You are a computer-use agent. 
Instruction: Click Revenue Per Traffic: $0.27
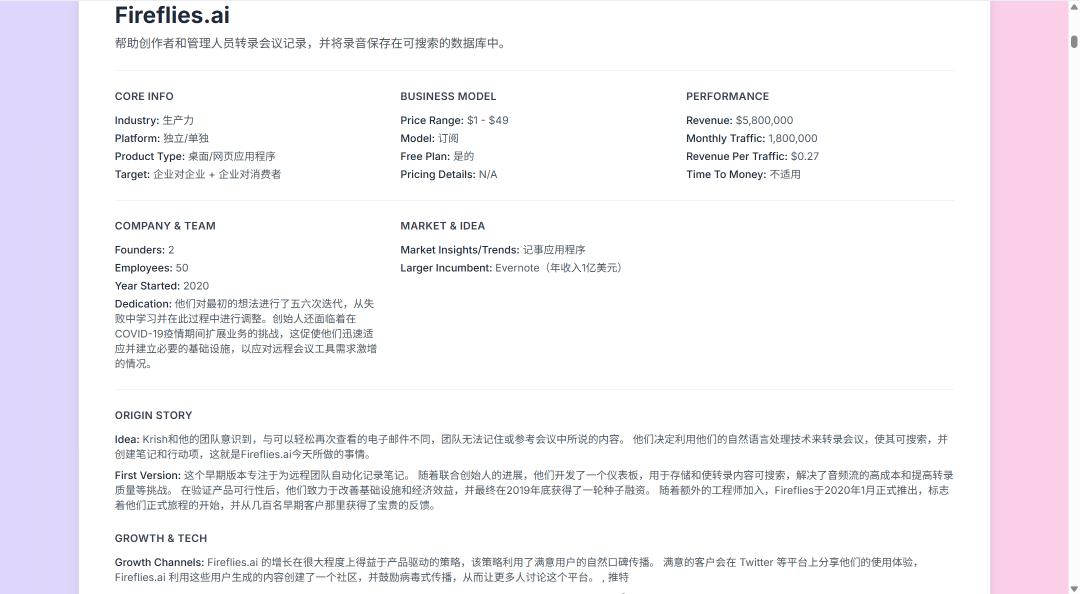coord(752,156)
